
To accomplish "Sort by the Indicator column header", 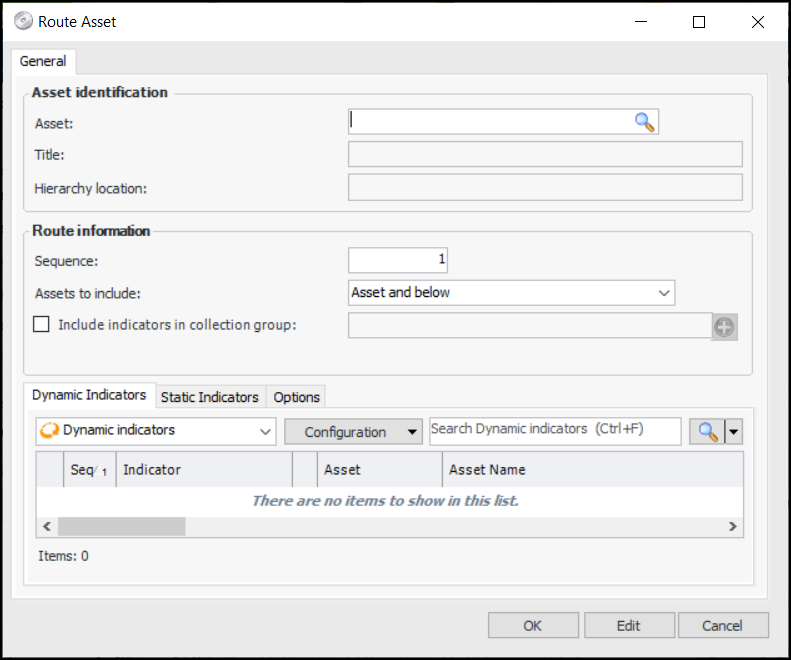I will coord(203,469).
